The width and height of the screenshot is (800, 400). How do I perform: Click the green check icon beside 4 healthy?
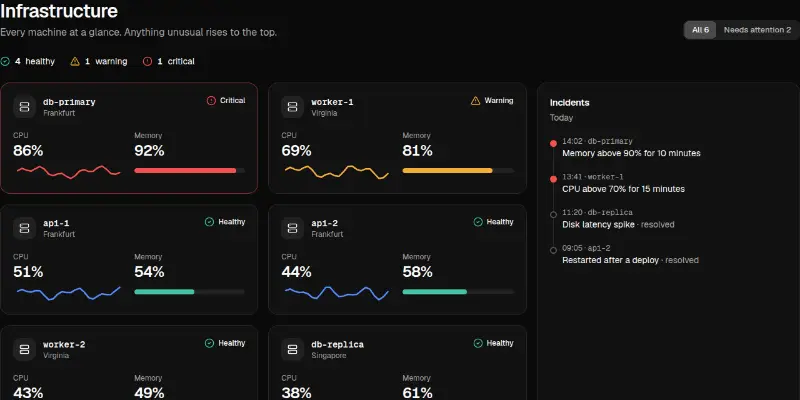pos(5,61)
